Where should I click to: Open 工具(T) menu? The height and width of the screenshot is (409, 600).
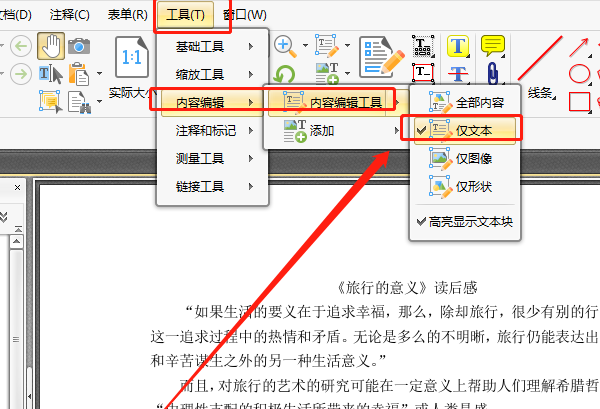tap(185, 15)
